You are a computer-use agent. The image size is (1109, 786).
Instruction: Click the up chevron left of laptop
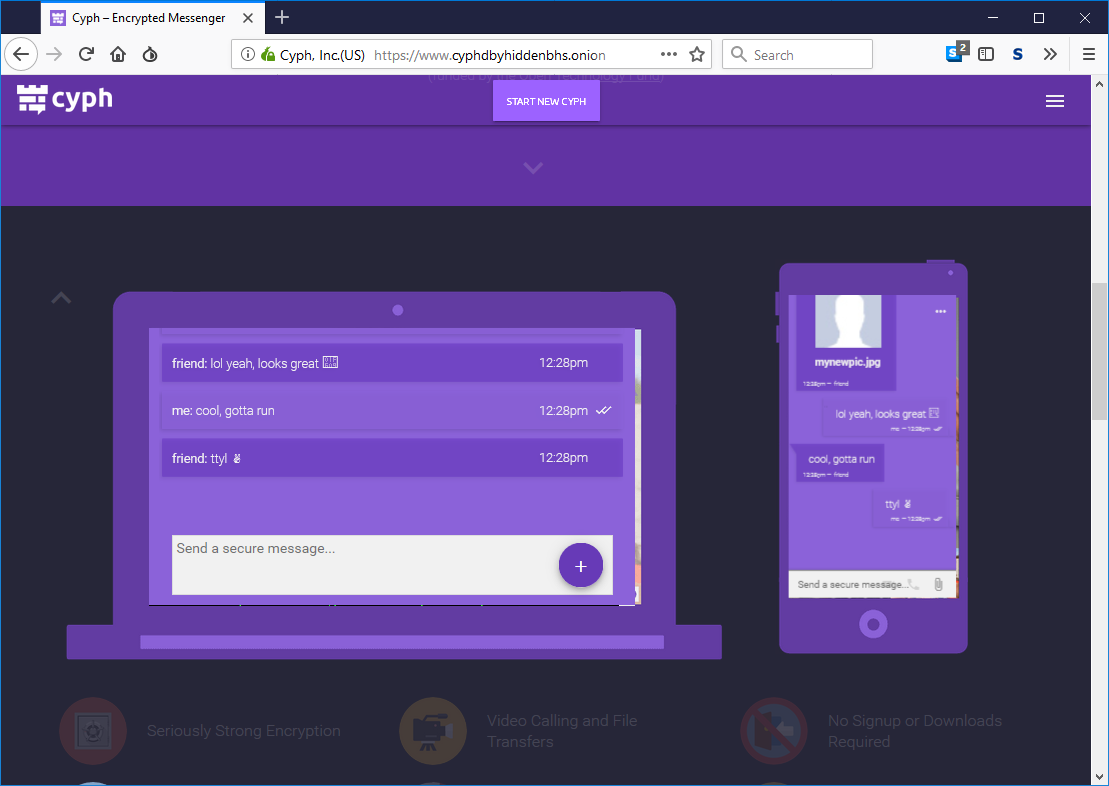tap(62, 298)
